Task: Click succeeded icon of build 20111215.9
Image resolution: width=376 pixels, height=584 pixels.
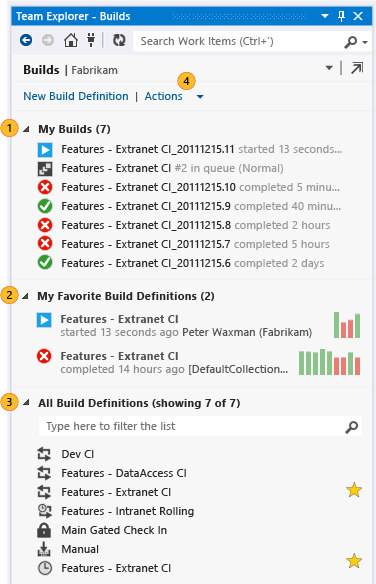Action: pyautogui.click(x=45, y=206)
